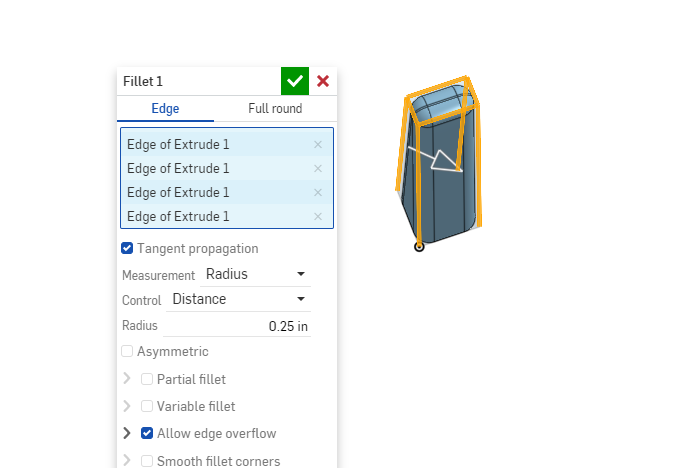Image resolution: width=700 pixels, height=468 pixels.
Task: Open the Control Distance dropdown
Action: pyautogui.click(x=238, y=299)
